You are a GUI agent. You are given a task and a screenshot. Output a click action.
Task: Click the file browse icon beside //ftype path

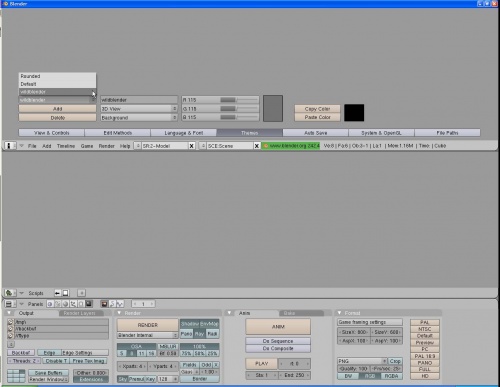[10, 336]
